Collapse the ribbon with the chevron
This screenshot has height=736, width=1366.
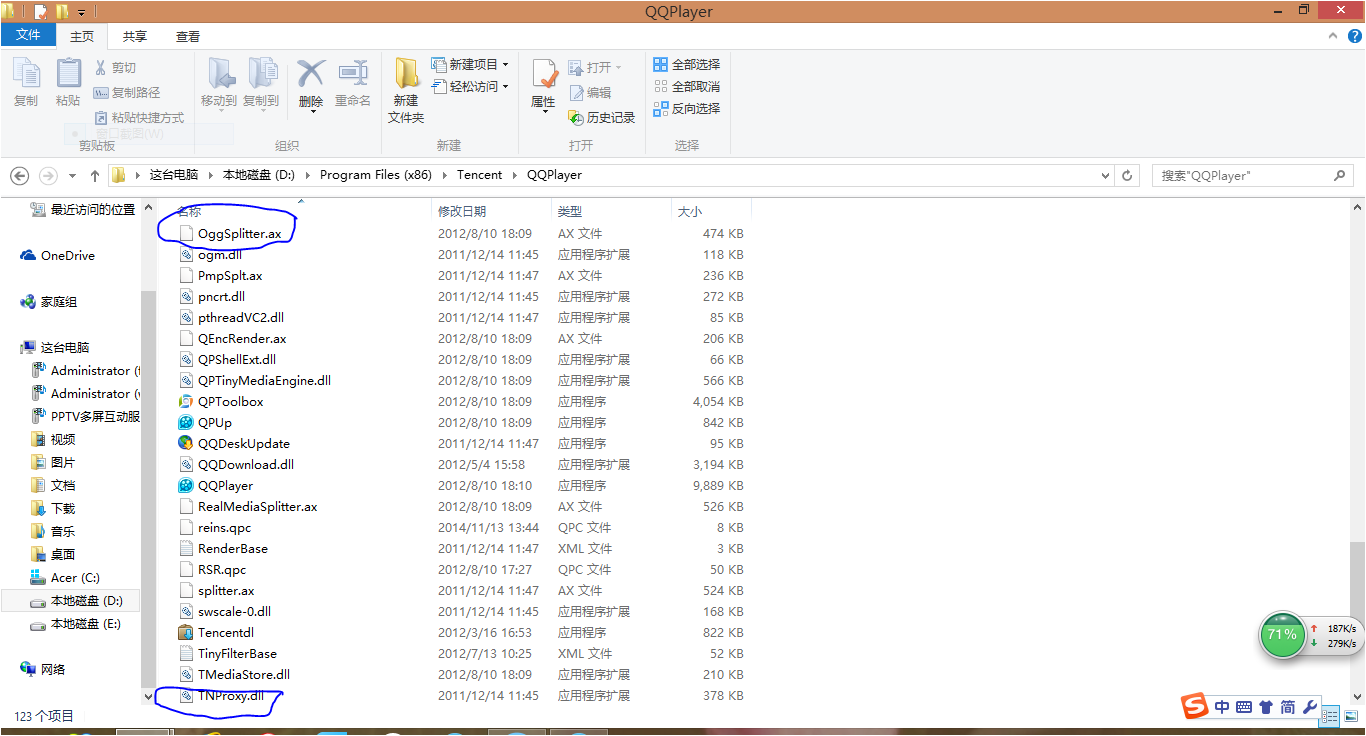1335,36
